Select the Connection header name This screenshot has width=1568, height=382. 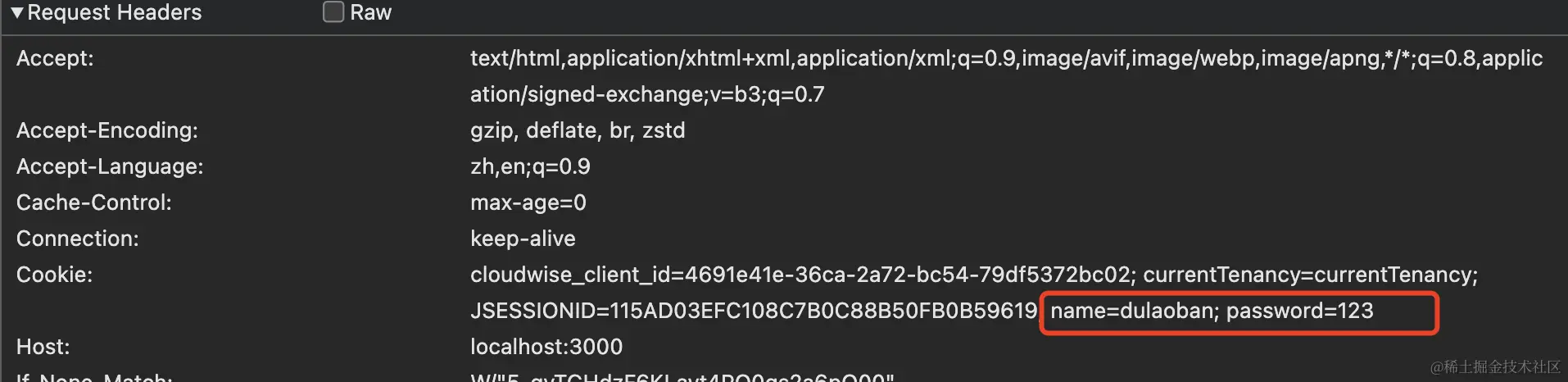(x=78, y=239)
